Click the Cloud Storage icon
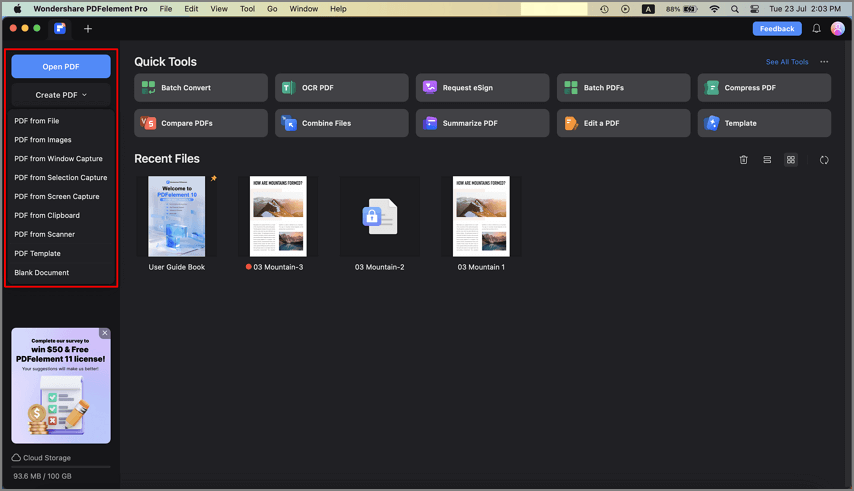 coord(16,458)
